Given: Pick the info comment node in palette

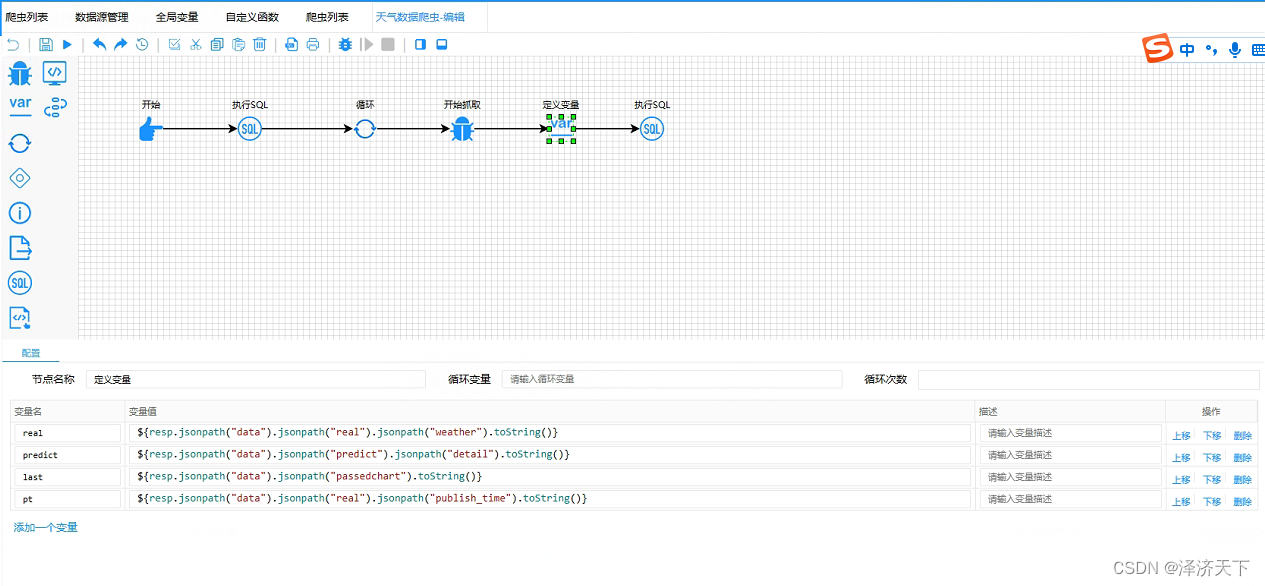Looking at the screenshot, I should (20, 213).
